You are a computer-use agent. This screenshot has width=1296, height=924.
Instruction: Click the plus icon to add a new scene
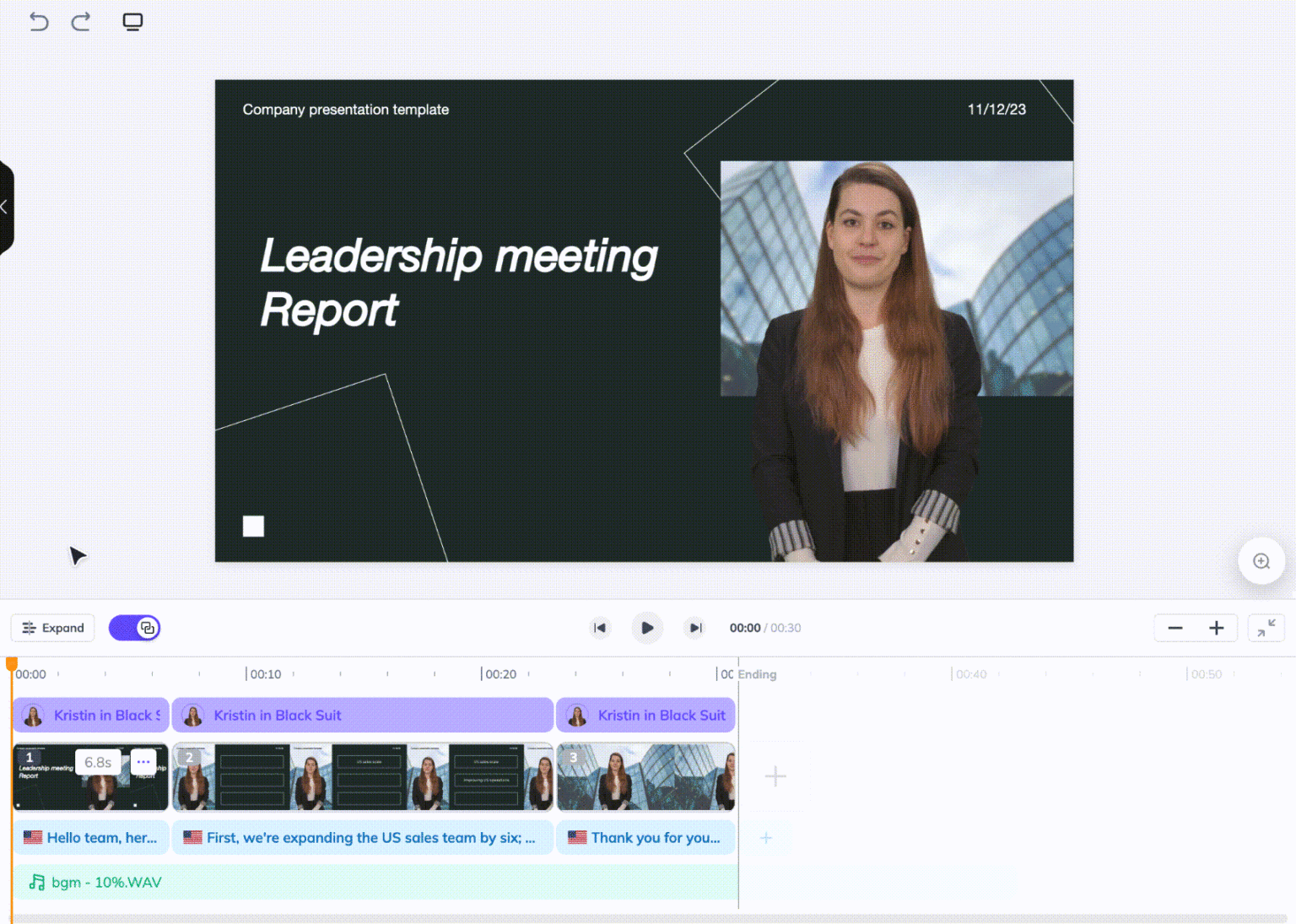tap(775, 775)
